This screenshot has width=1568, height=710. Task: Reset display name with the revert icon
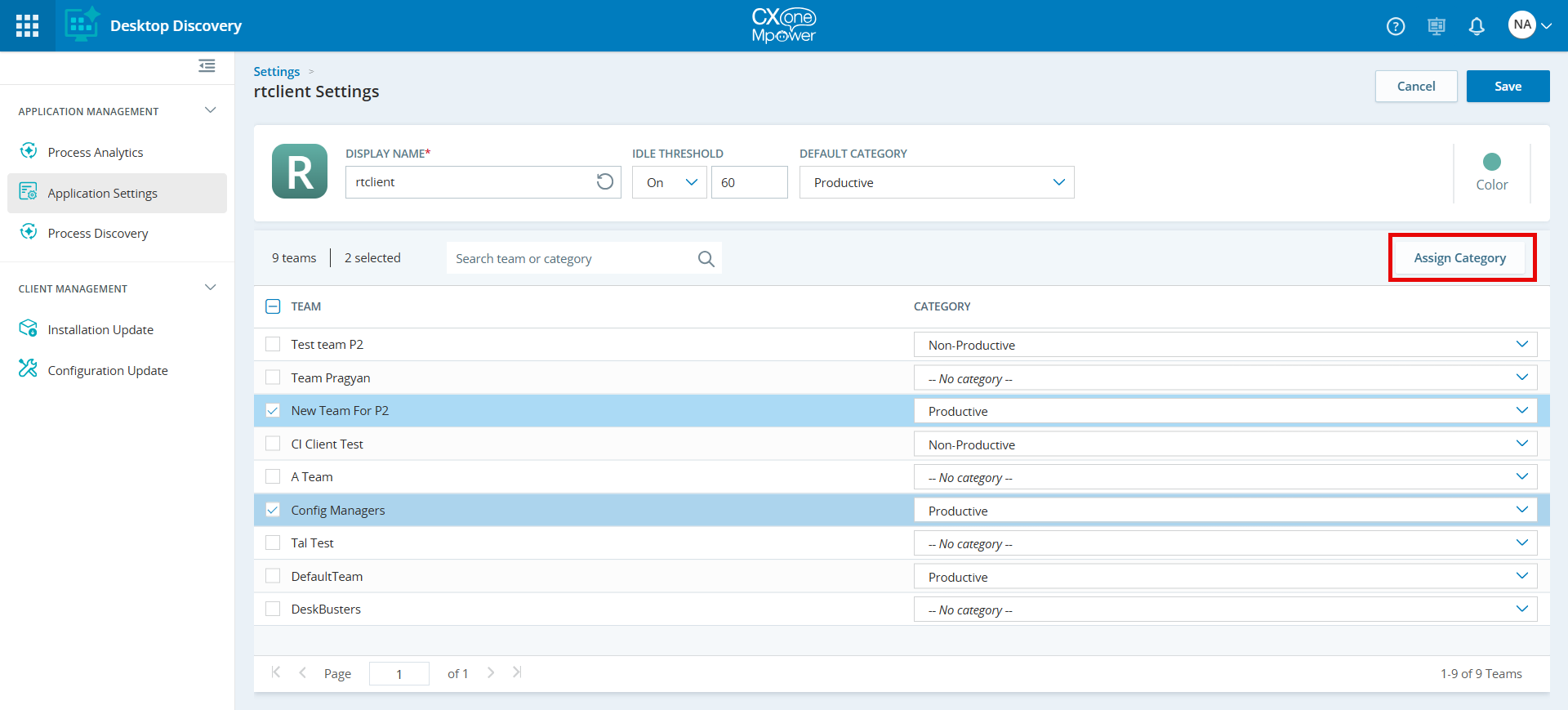(x=604, y=181)
